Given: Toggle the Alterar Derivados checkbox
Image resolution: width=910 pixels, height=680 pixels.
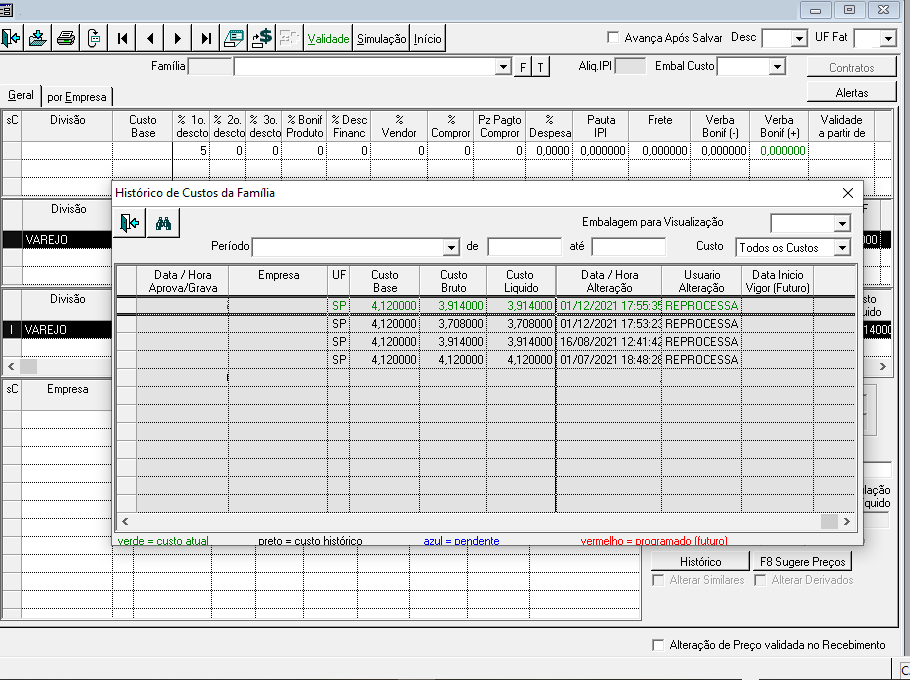Looking at the screenshot, I should (760, 580).
